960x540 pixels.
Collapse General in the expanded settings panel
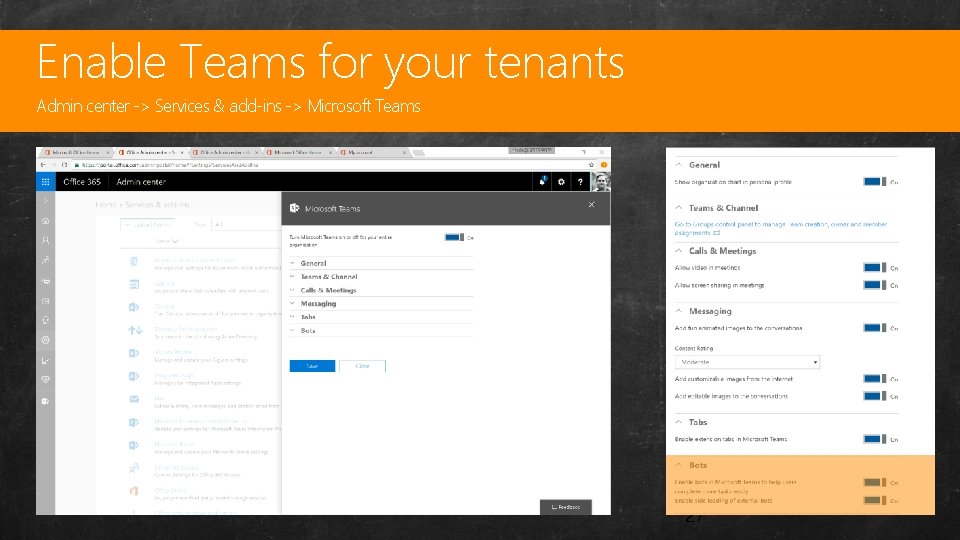point(678,165)
